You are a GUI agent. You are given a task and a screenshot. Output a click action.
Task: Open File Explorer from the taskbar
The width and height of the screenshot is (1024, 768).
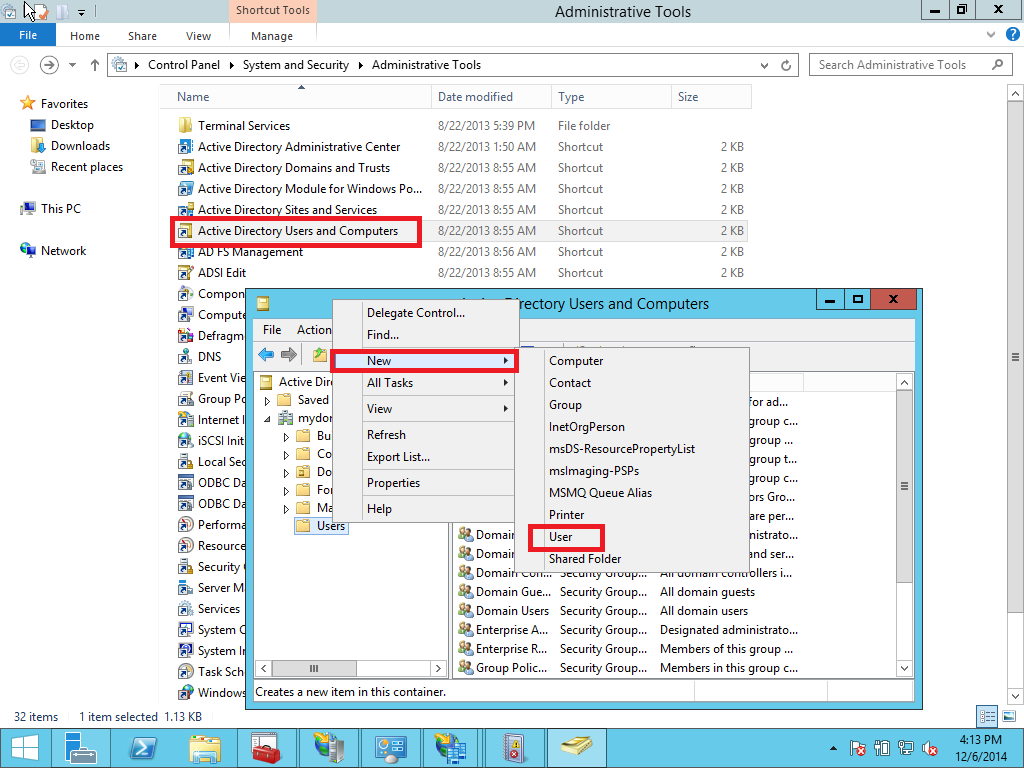pos(205,747)
